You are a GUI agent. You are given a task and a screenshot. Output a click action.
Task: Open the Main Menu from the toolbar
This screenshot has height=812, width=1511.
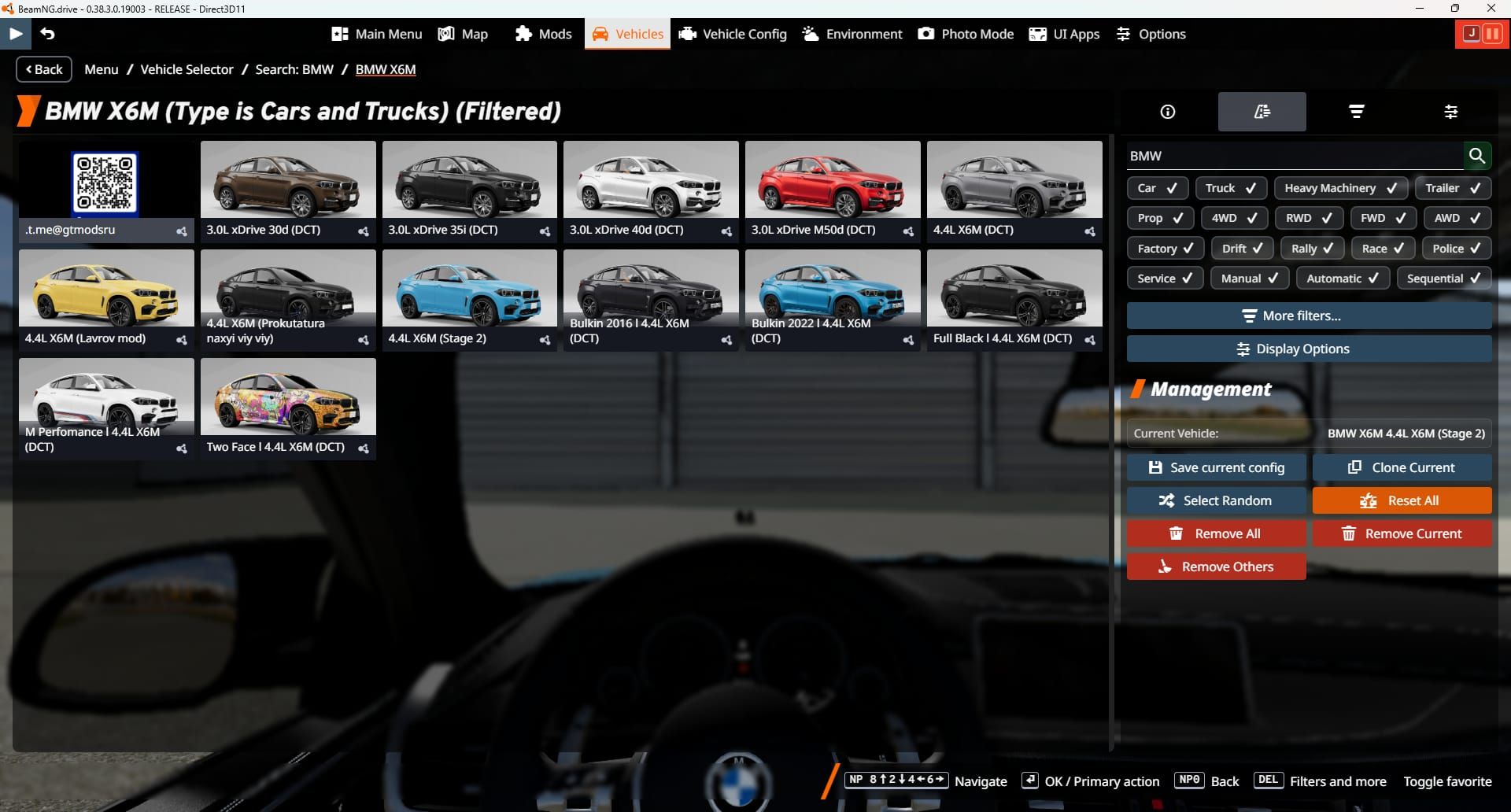376,34
